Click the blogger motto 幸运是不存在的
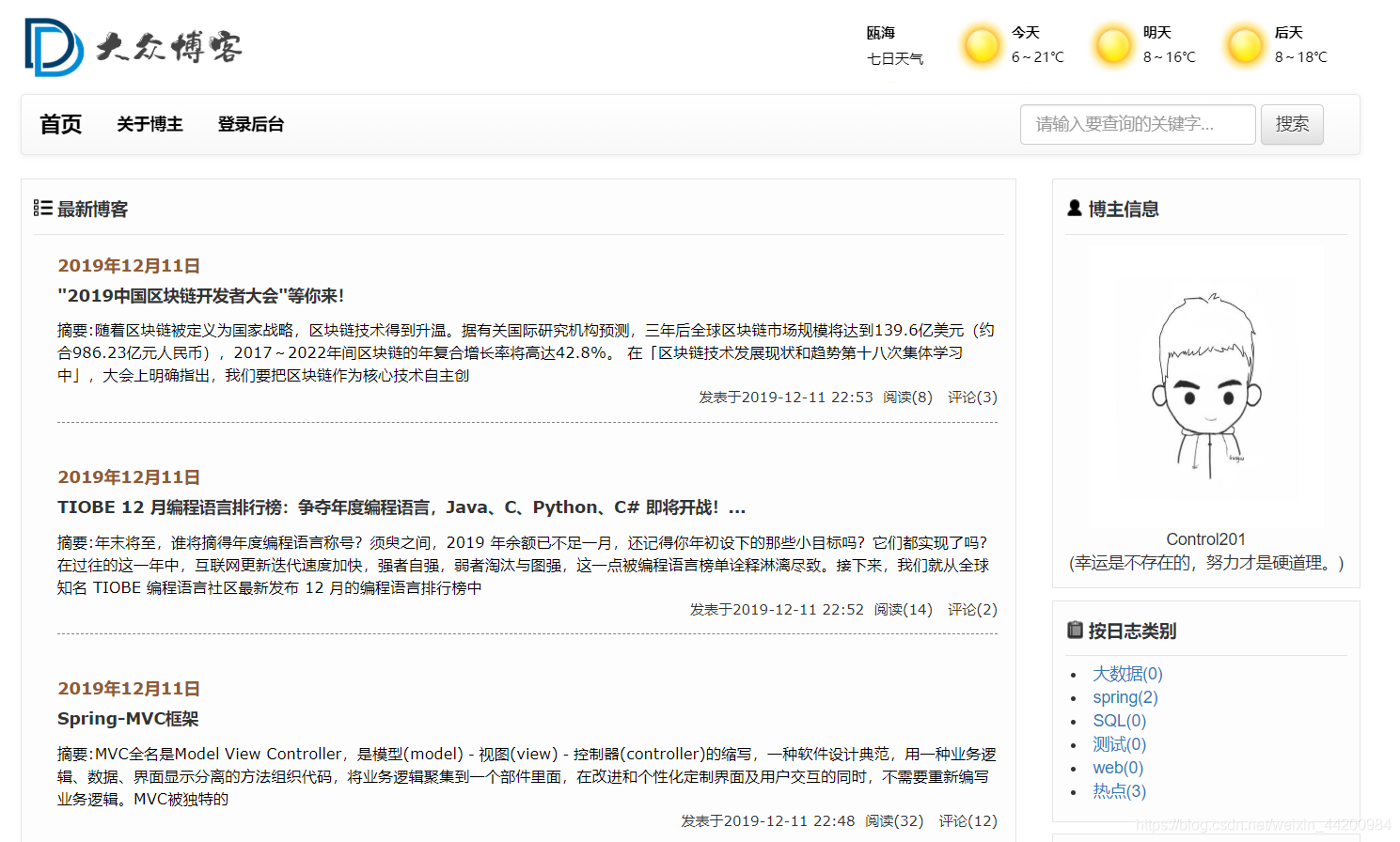The image size is (1400, 842). coord(1206,563)
